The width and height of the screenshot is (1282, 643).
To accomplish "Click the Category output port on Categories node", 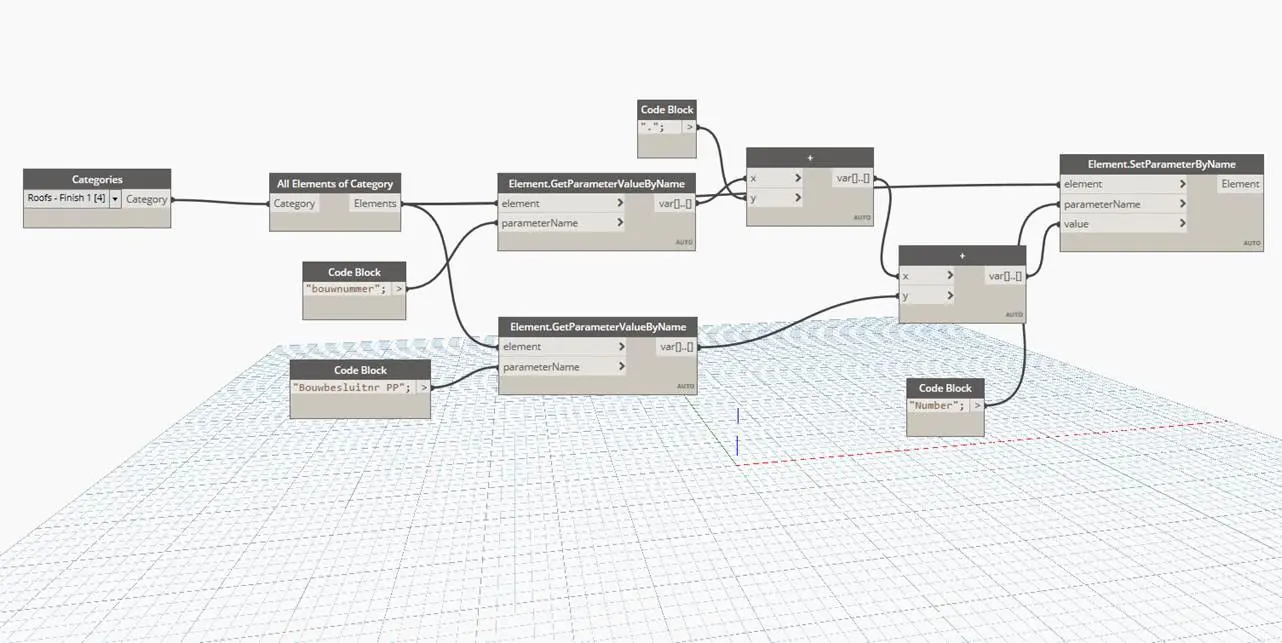I will tap(146, 199).
